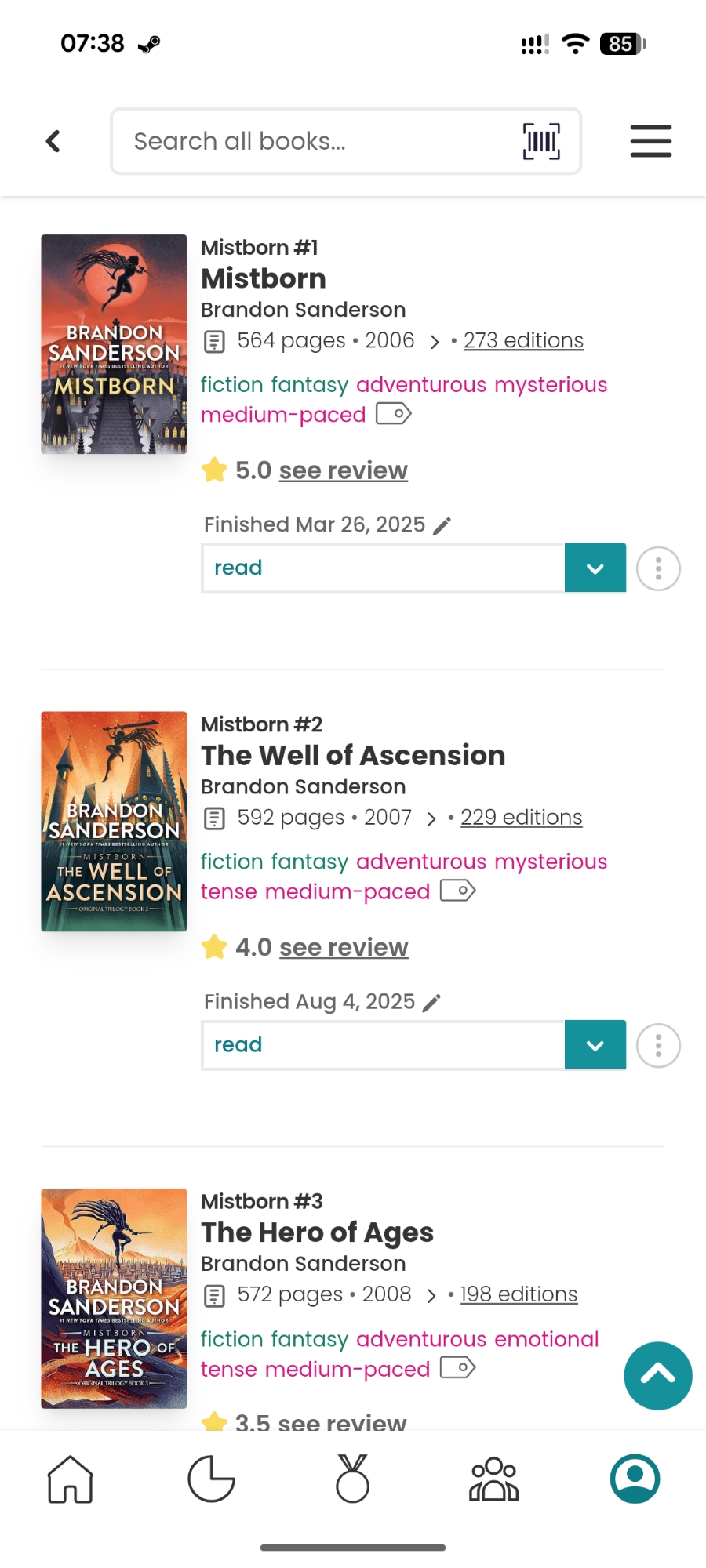Expand The Hero of Ages edition chevron

click(431, 1295)
